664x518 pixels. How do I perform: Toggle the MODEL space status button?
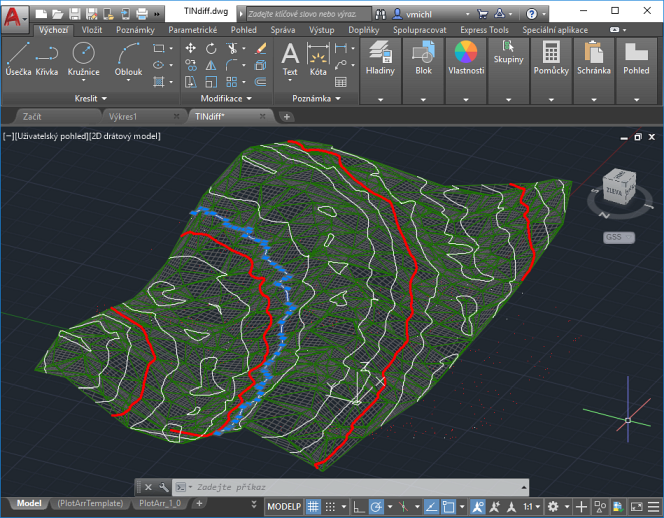[283, 506]
